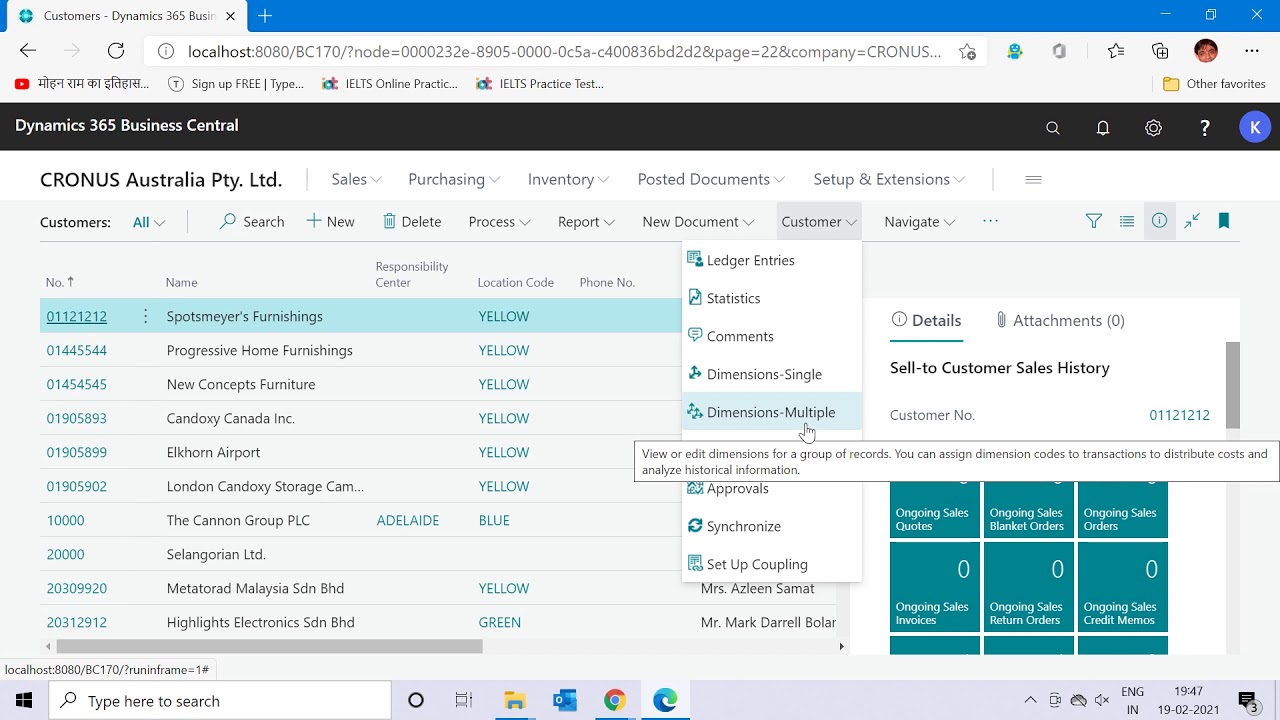The height and width of the screenshot is (720, 1280).
Task: Expand the Process action menu
Action: coord(499,222)
